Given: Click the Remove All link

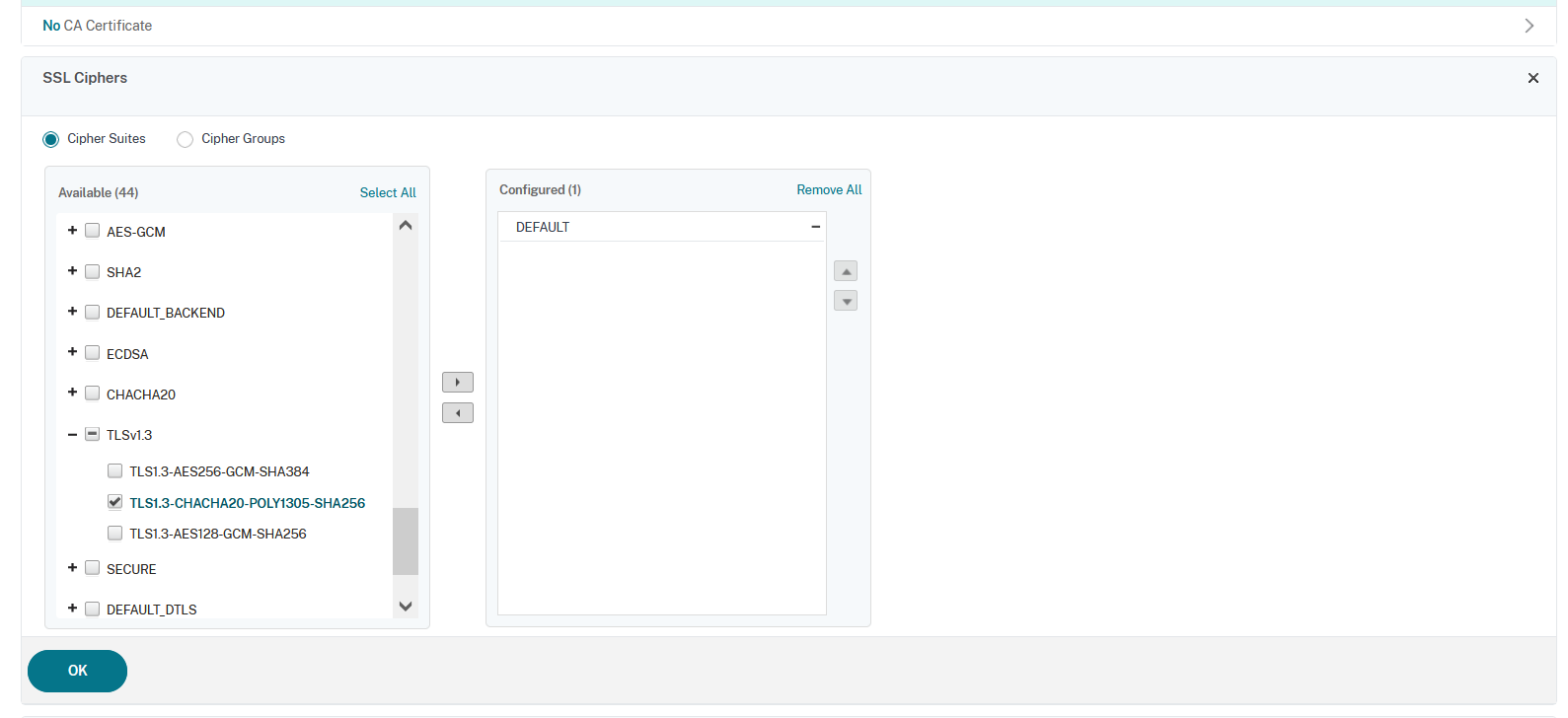Looking at the screenshot, I should coord(829,189).
